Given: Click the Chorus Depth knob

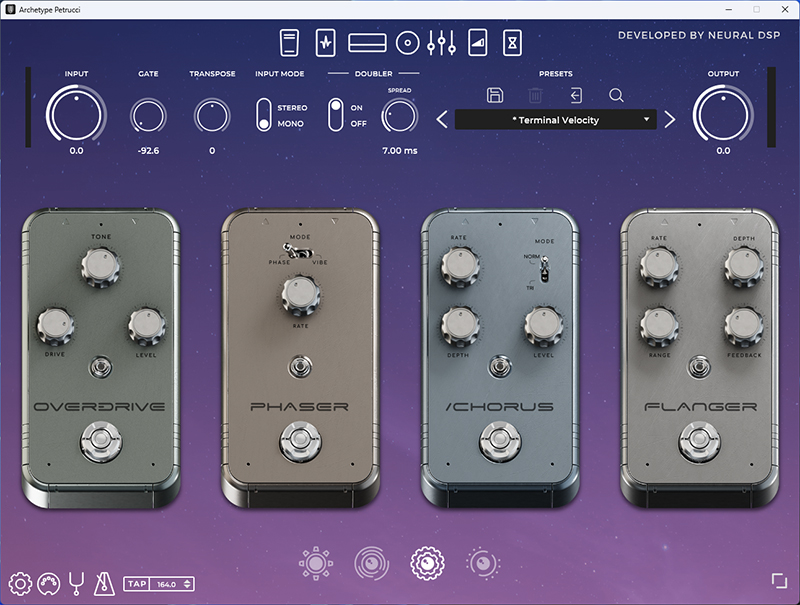Looking at the screenshot, I should click(x=459, y=326).
